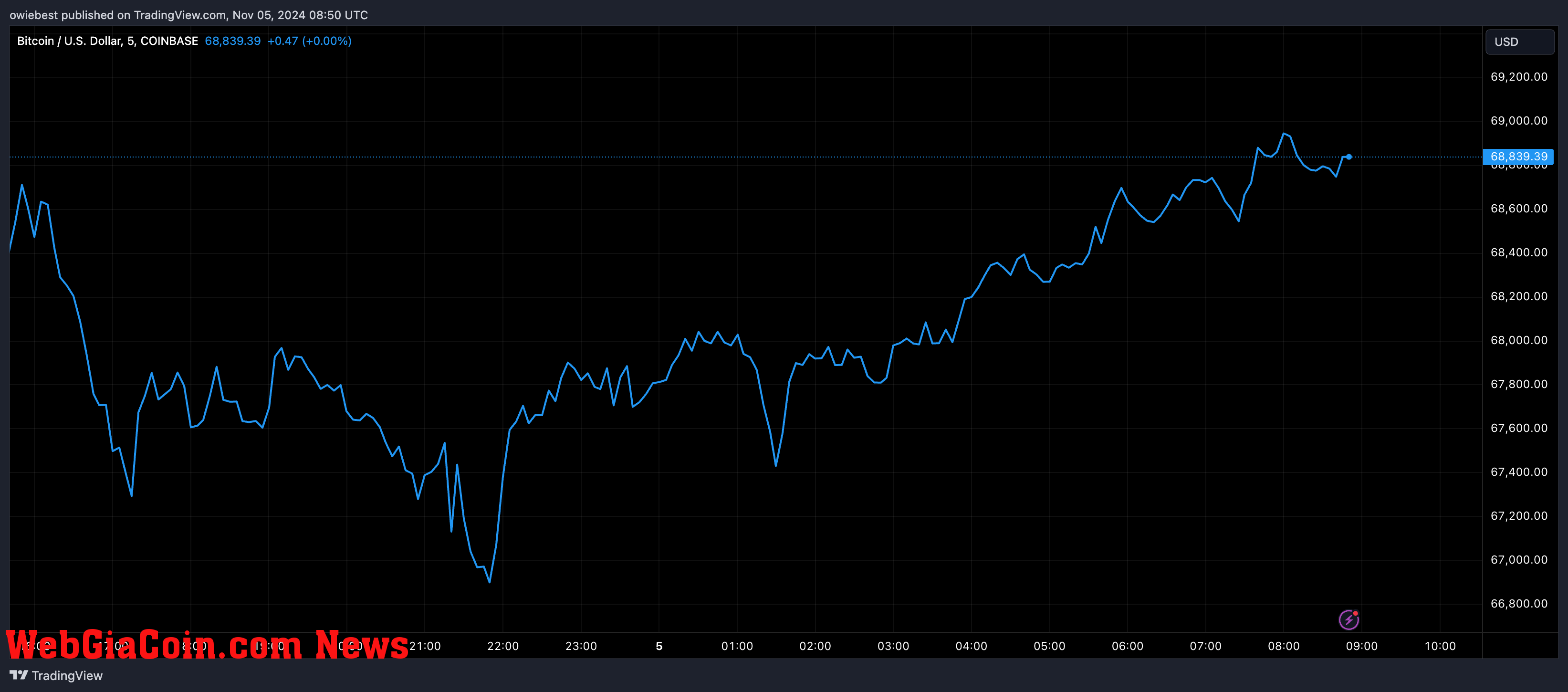Click the 02:00 time axis label
Screen dimensions: 1568x692
815,646
